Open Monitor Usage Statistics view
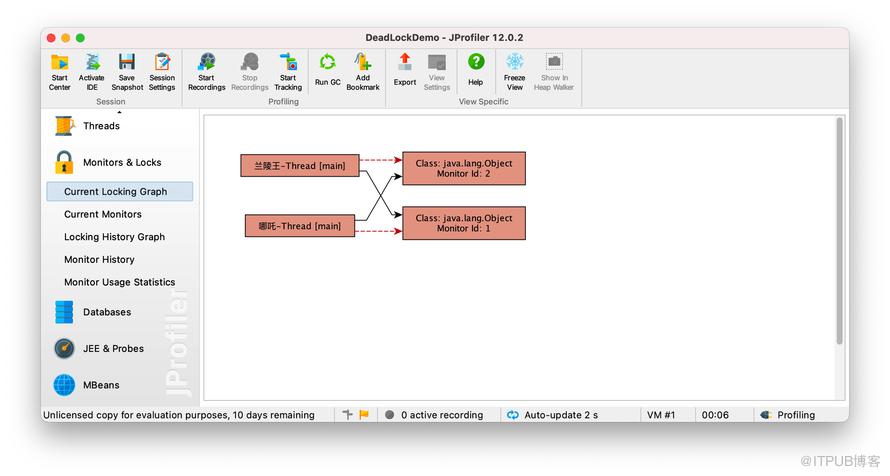Screen dimensions: 890x476 coord(120,283)
